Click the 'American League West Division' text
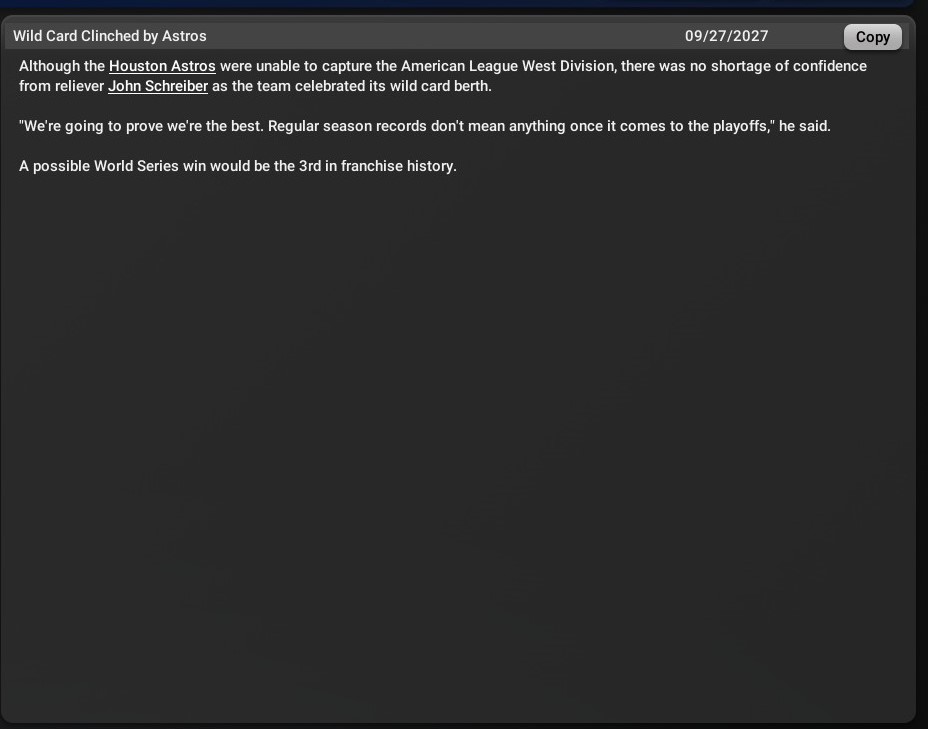Viewport: 928px width, 729px height. [x=508, y=66]
